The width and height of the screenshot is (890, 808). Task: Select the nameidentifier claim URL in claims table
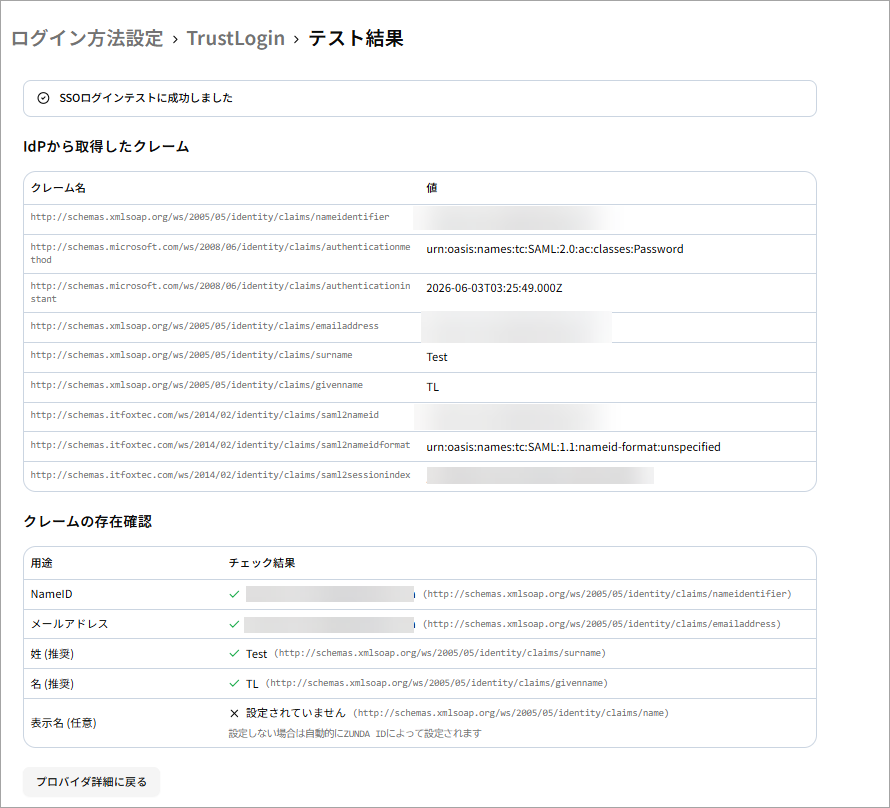point(210,217)
